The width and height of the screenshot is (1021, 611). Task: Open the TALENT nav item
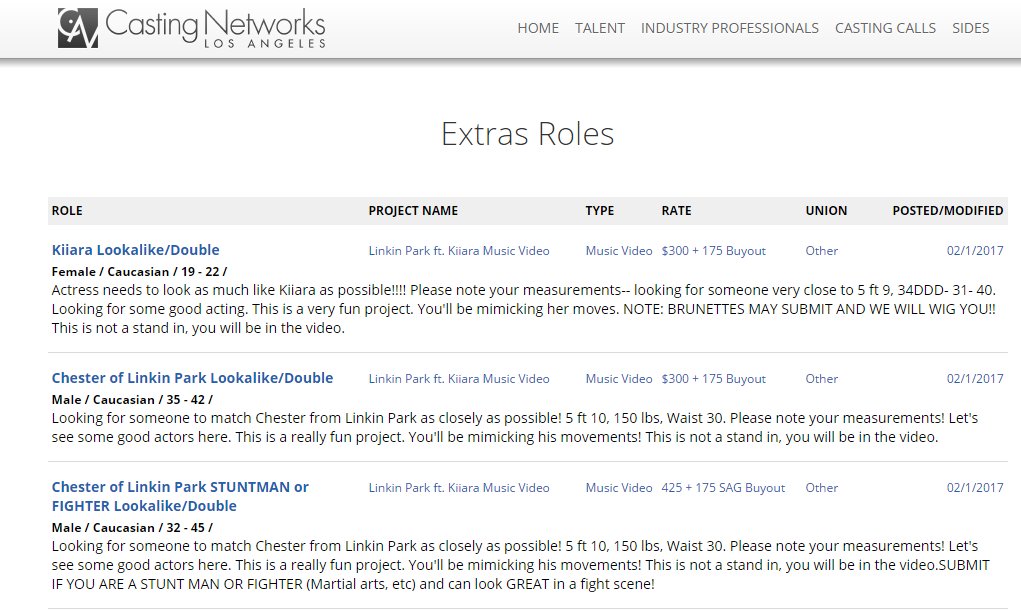600,28
